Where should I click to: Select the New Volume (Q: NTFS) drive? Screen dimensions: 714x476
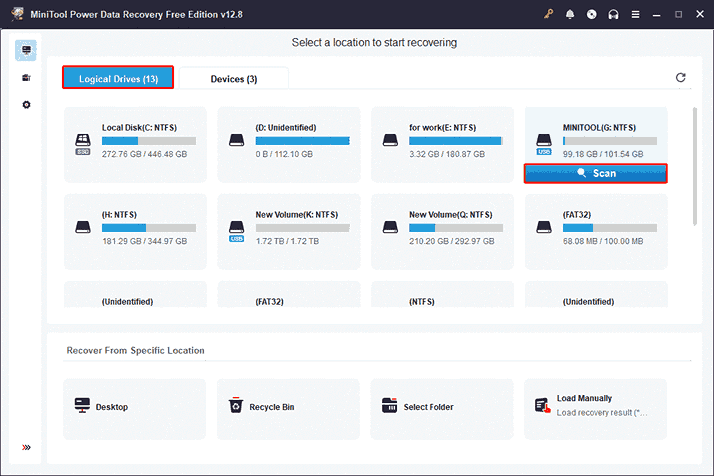[x=443, y=231]
